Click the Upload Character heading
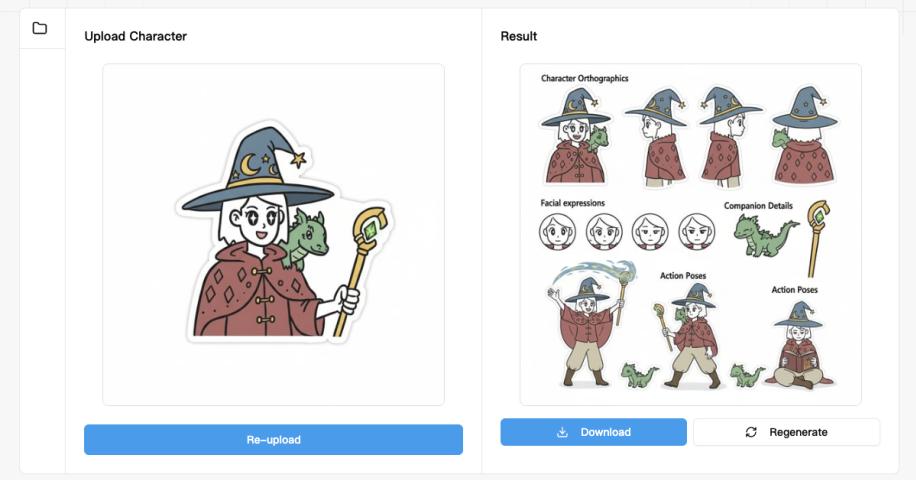The image size is (916, 480). [136, 36]
